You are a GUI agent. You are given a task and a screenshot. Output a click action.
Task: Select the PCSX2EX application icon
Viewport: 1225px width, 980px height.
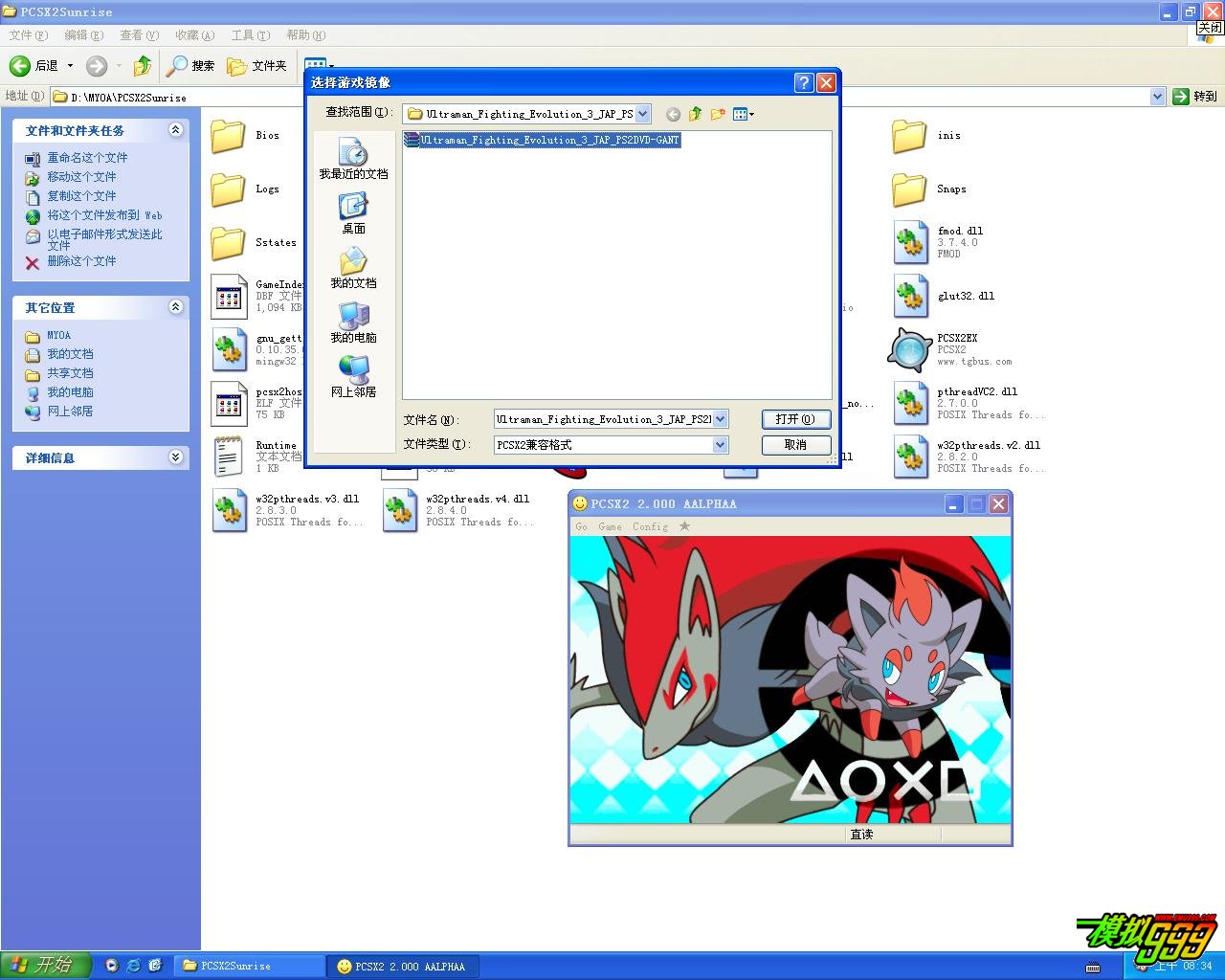point(909,350)
